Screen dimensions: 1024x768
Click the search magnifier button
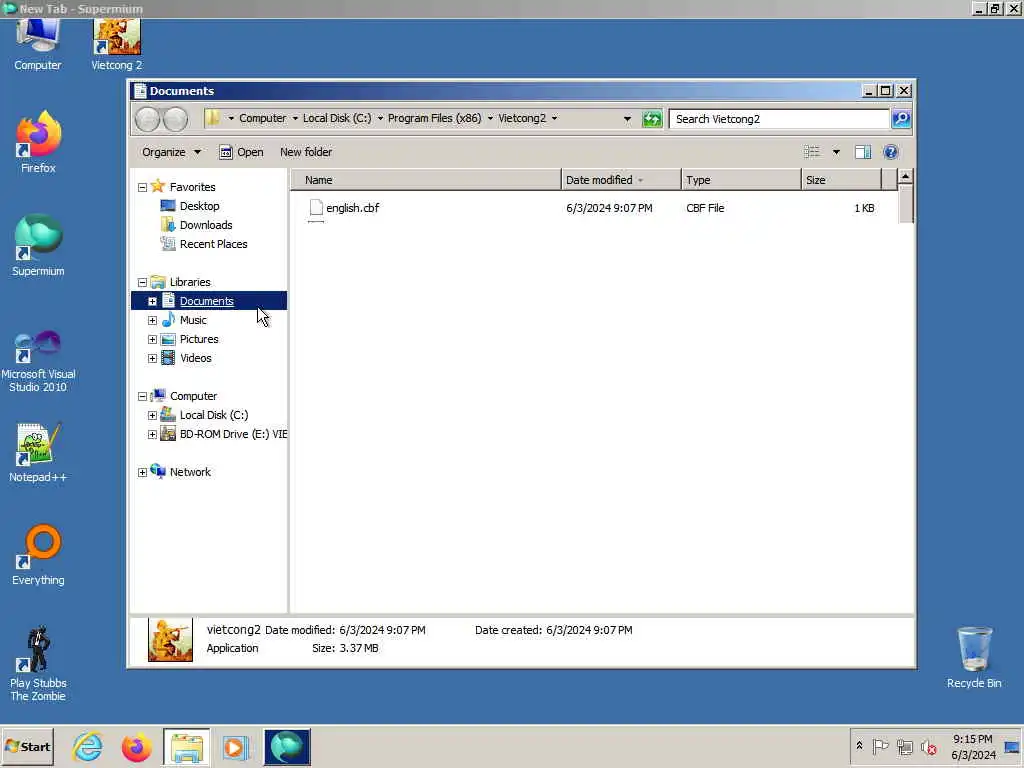coord(901,119)
